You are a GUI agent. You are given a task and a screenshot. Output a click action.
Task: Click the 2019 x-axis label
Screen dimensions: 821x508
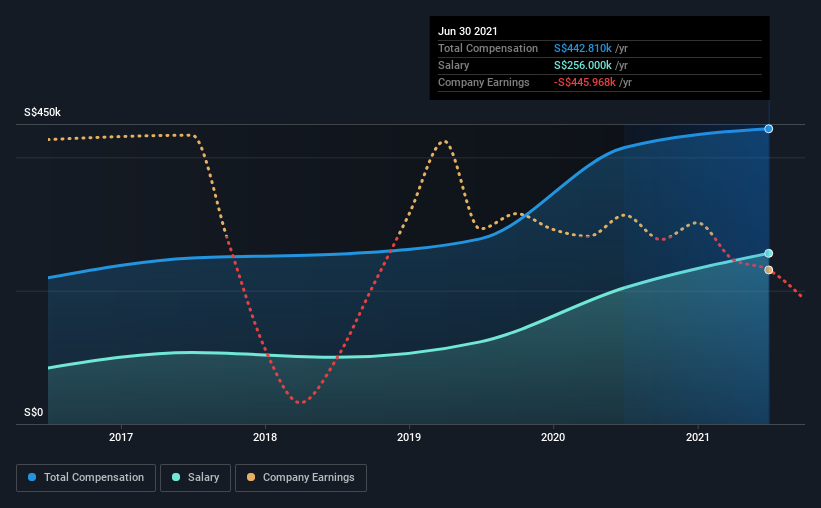409,437
